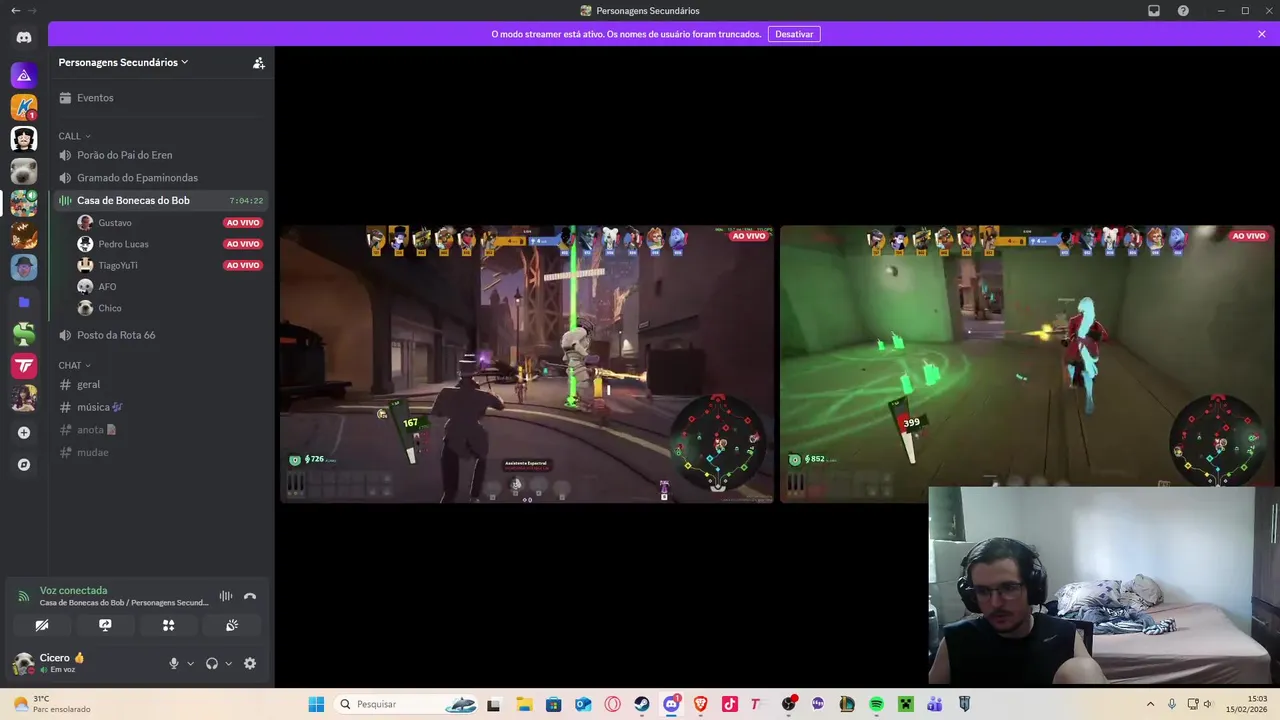Viewport: 1280px width, 720px height.
Task: Click Gustavo's AO VIVO badge
Action: [243, 223]
